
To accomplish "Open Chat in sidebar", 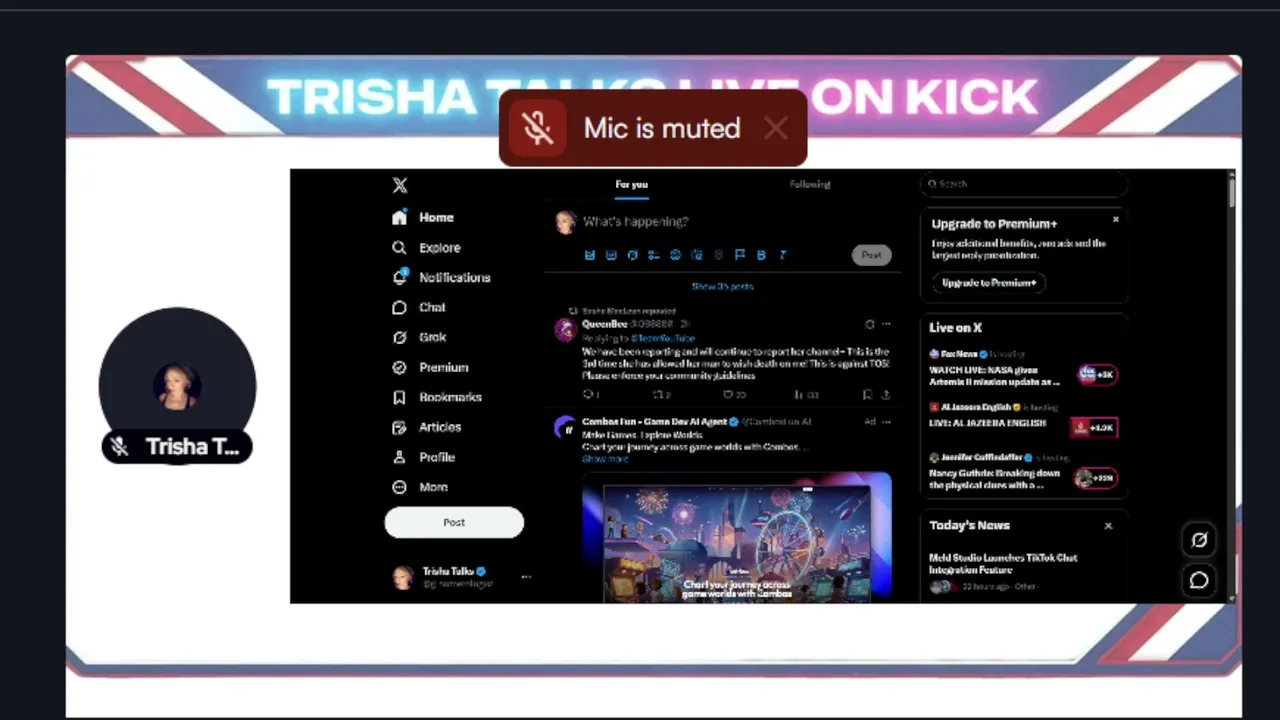I will [x=419, y=307].
